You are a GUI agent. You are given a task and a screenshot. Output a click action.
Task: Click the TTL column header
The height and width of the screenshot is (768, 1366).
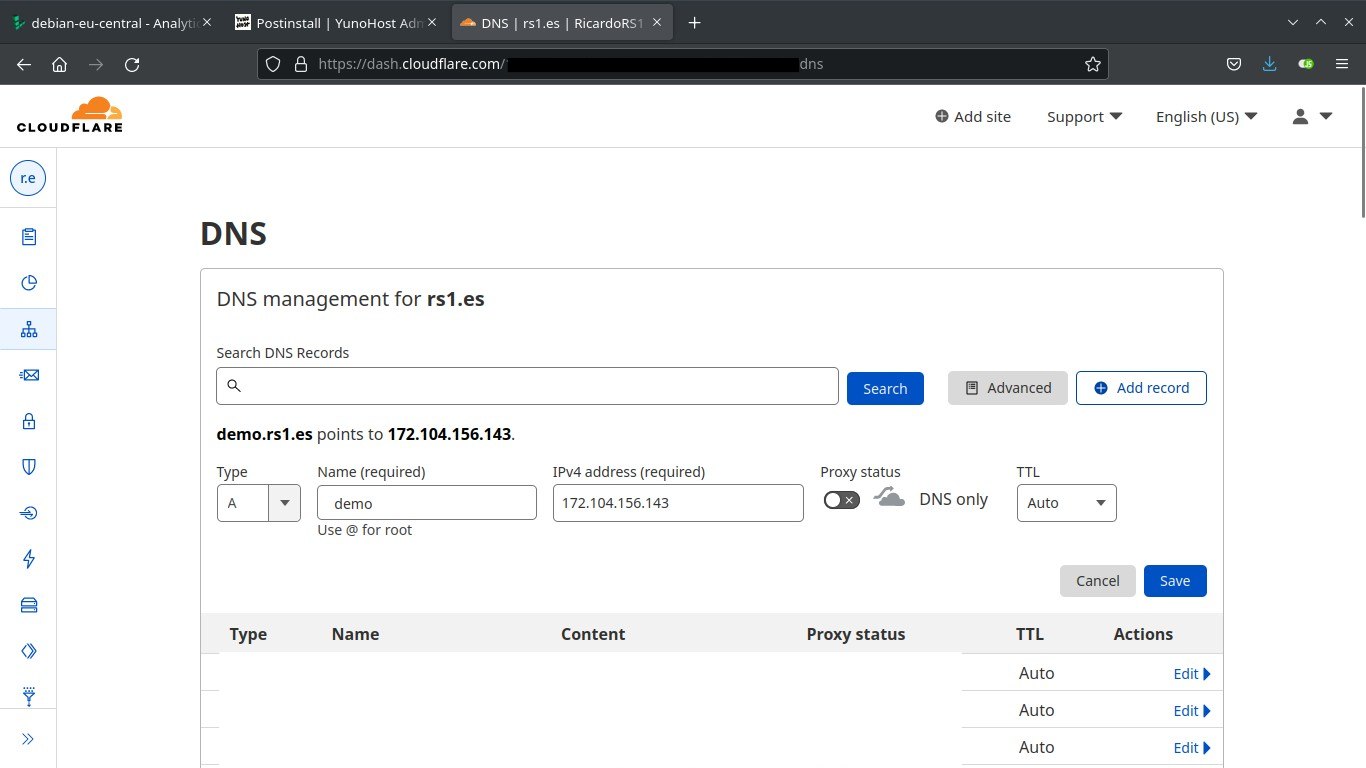[x=1030, y=634]
